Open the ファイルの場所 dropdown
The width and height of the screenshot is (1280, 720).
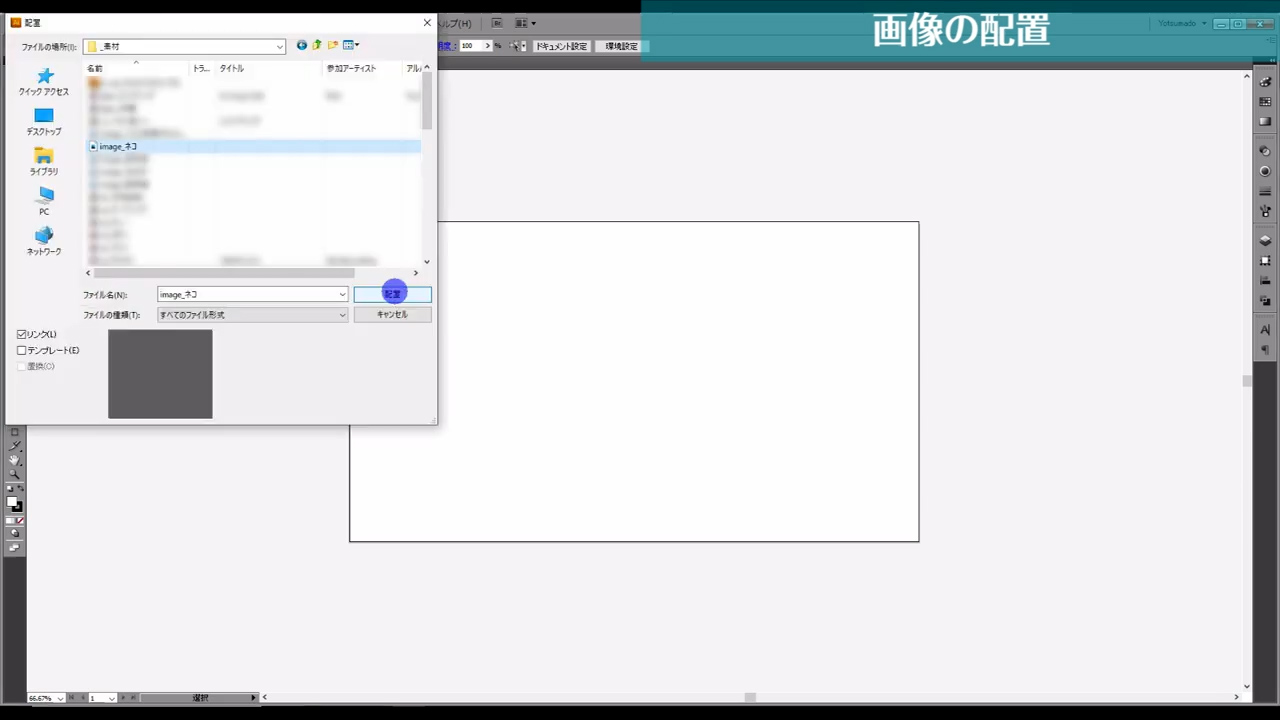(279, 46)
